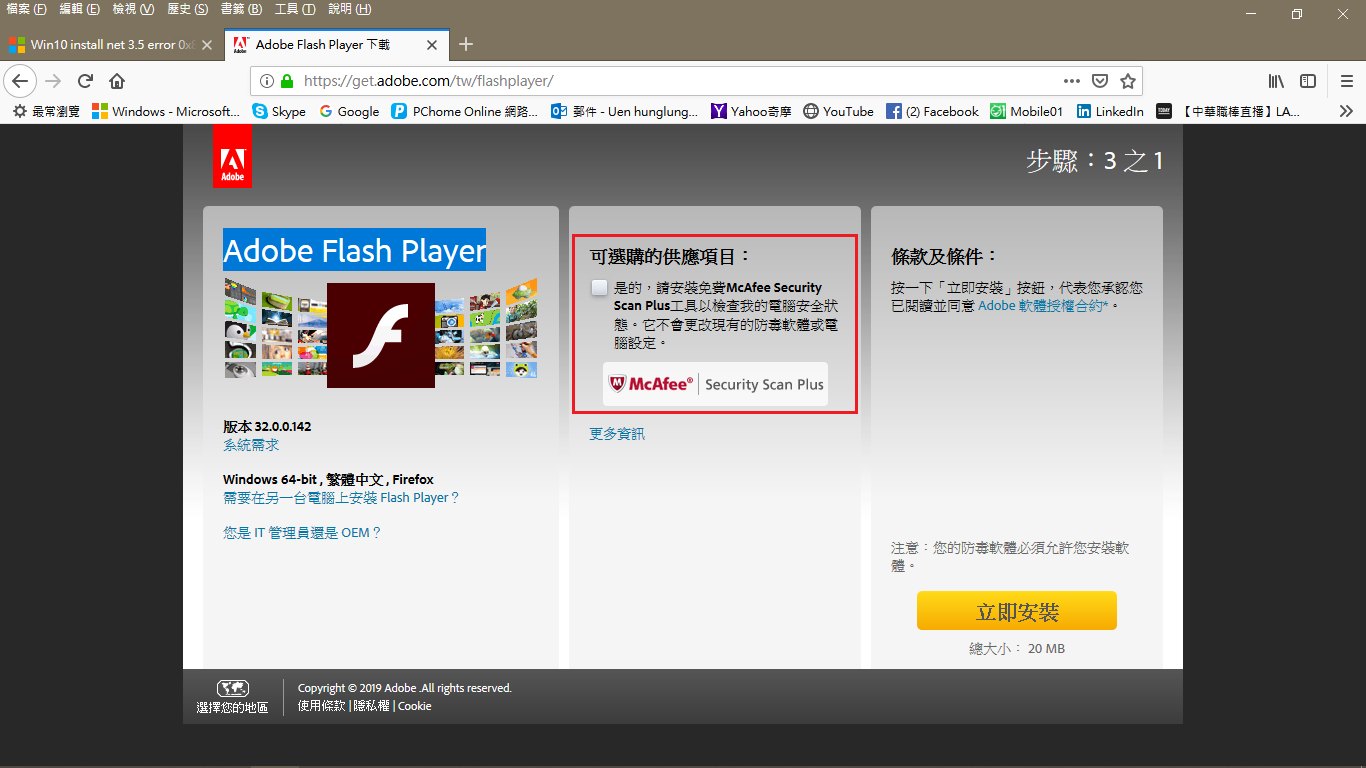Open the region selector map icon
Image resolution: width=1366 pixels, height=768 pixels.
(232, 688)
